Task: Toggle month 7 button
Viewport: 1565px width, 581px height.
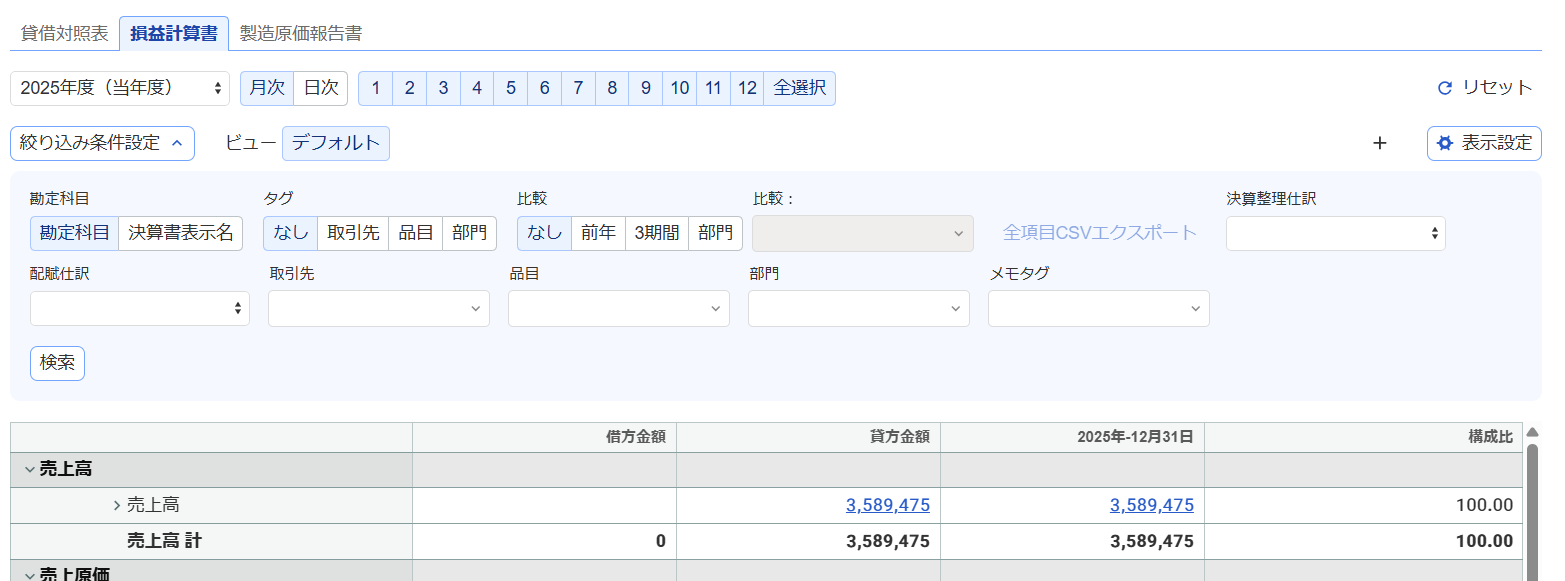Action: (x=578, y=88)
